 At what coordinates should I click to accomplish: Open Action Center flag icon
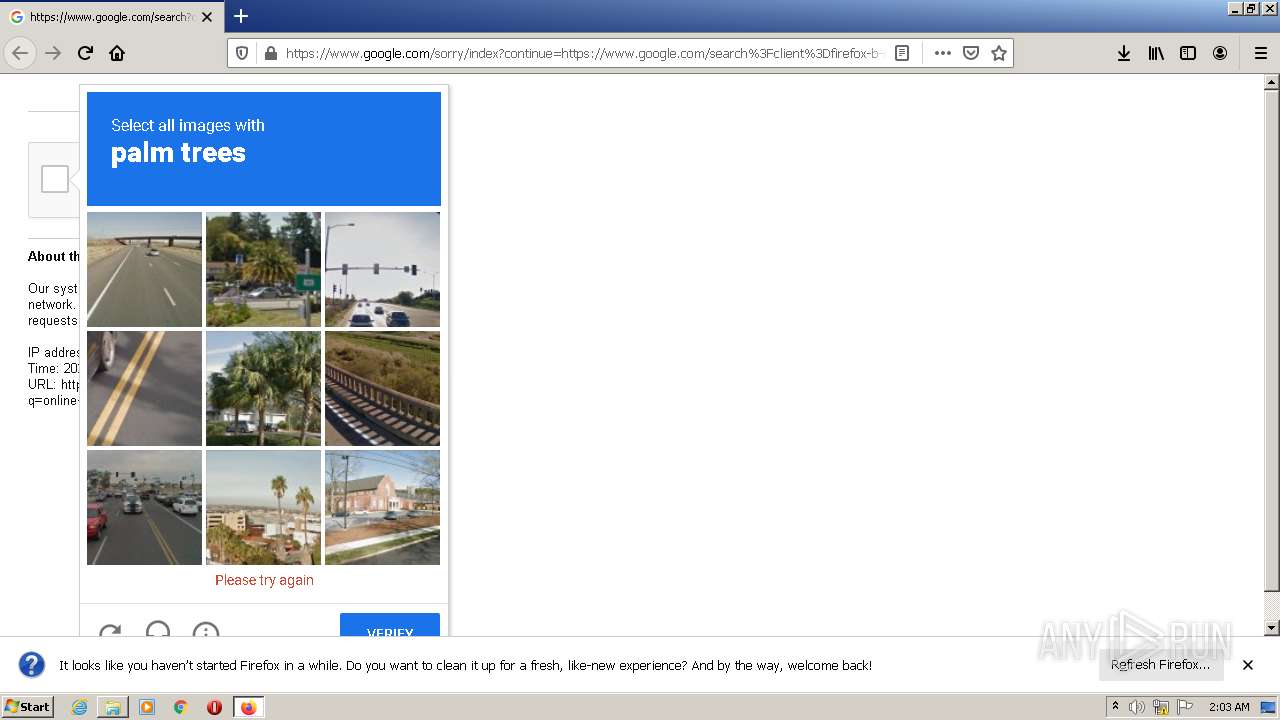coord(1185,707)
